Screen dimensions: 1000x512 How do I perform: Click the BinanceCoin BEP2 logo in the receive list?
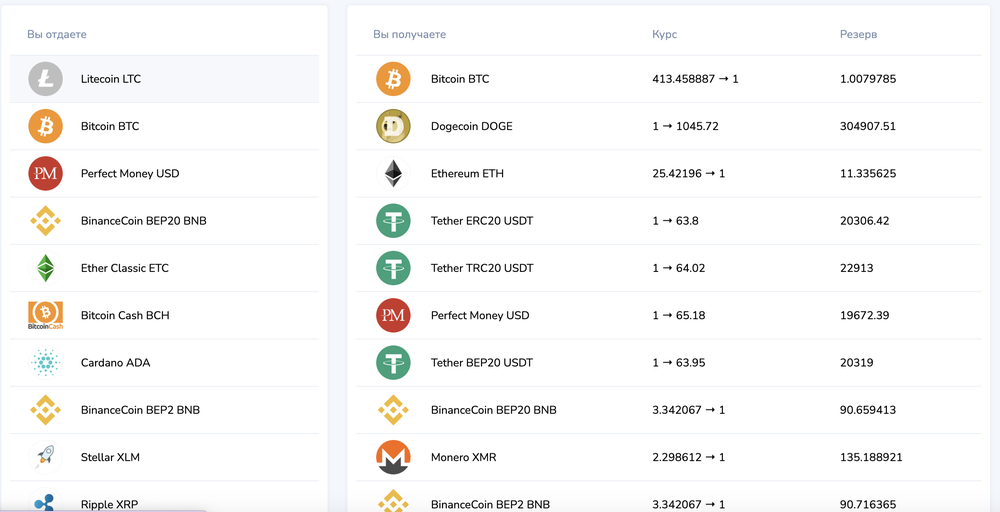393,501
